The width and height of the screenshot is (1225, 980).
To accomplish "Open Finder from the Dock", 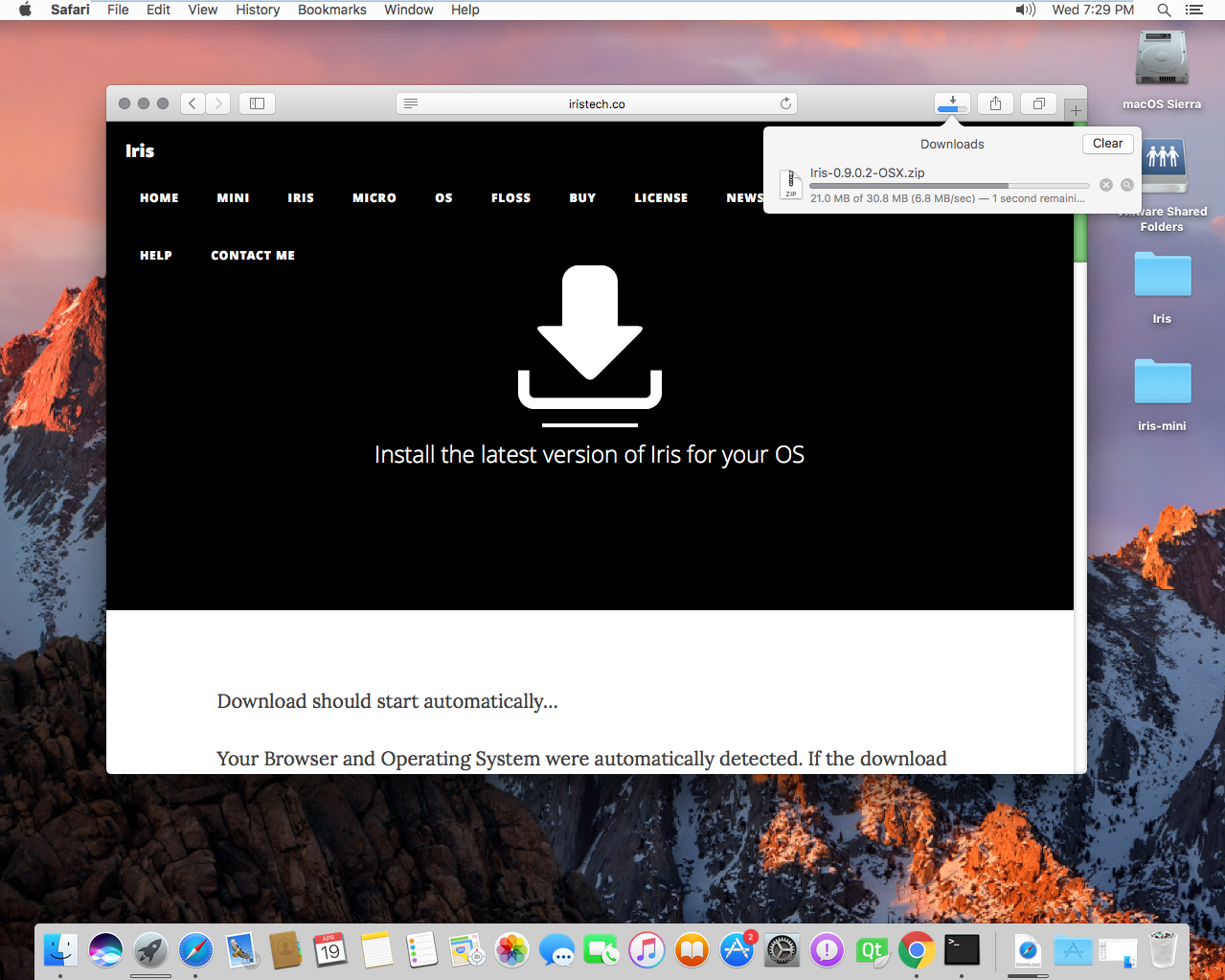I will 60,950.
